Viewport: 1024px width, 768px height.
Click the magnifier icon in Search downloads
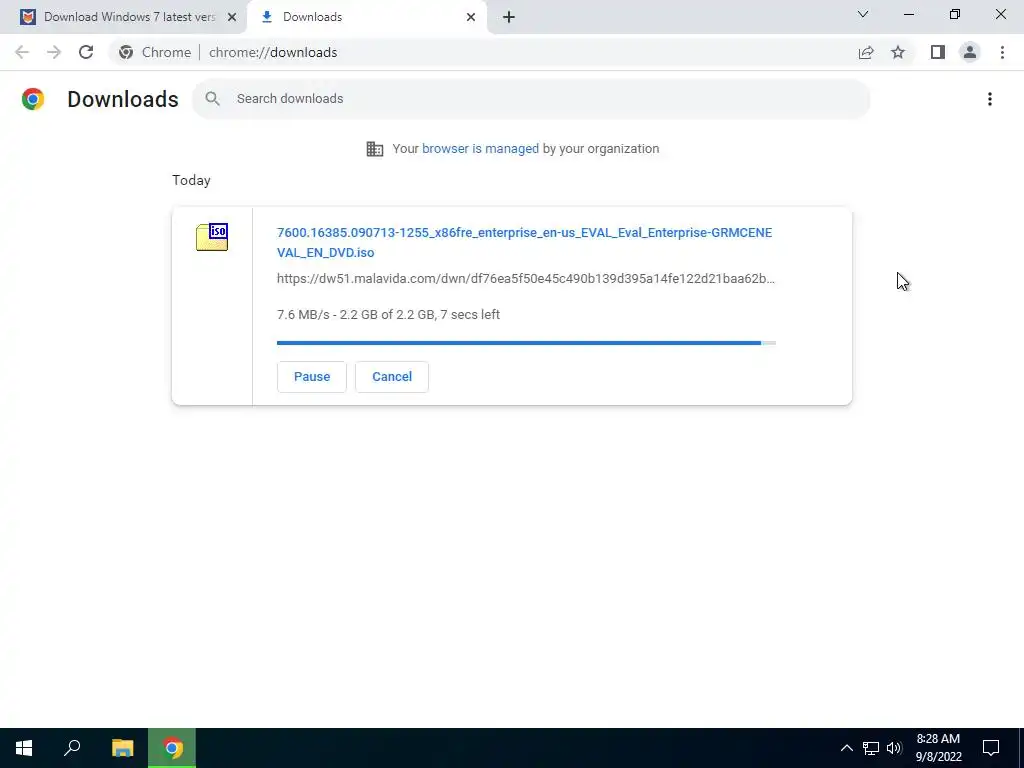(212, 99)
